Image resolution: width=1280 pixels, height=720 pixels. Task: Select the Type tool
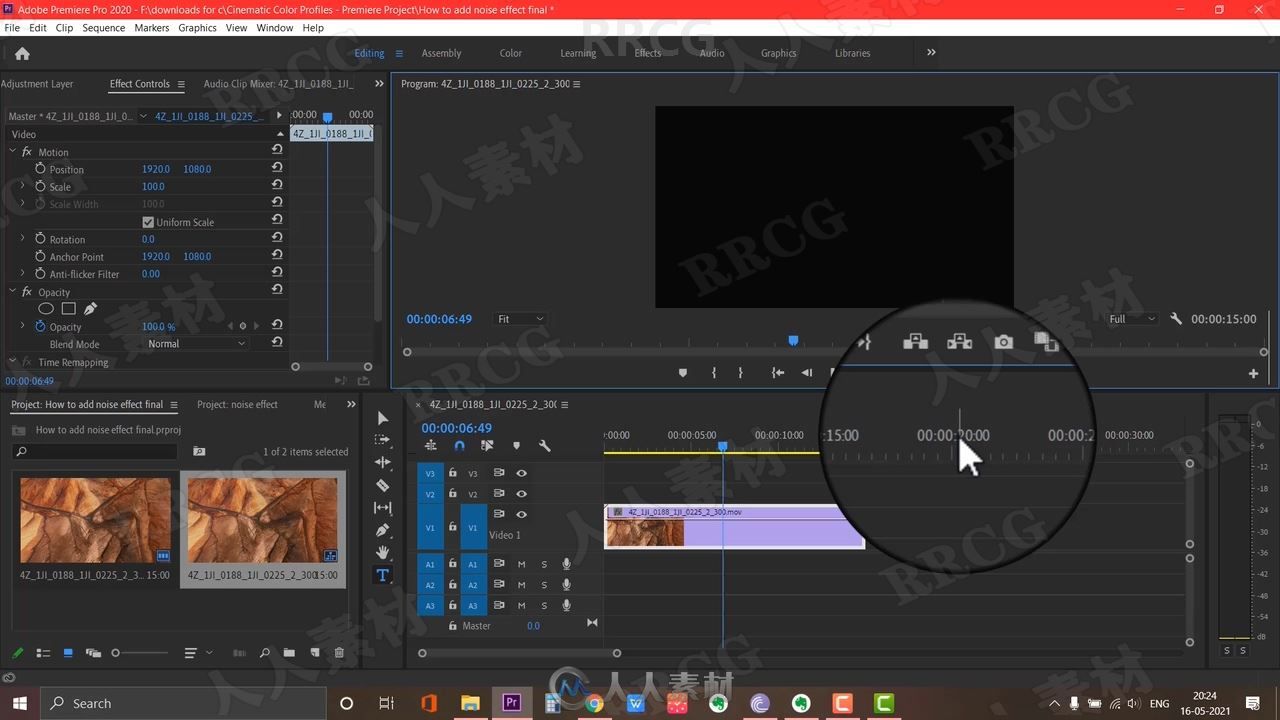pyautogui.click(x=382, y=575)
